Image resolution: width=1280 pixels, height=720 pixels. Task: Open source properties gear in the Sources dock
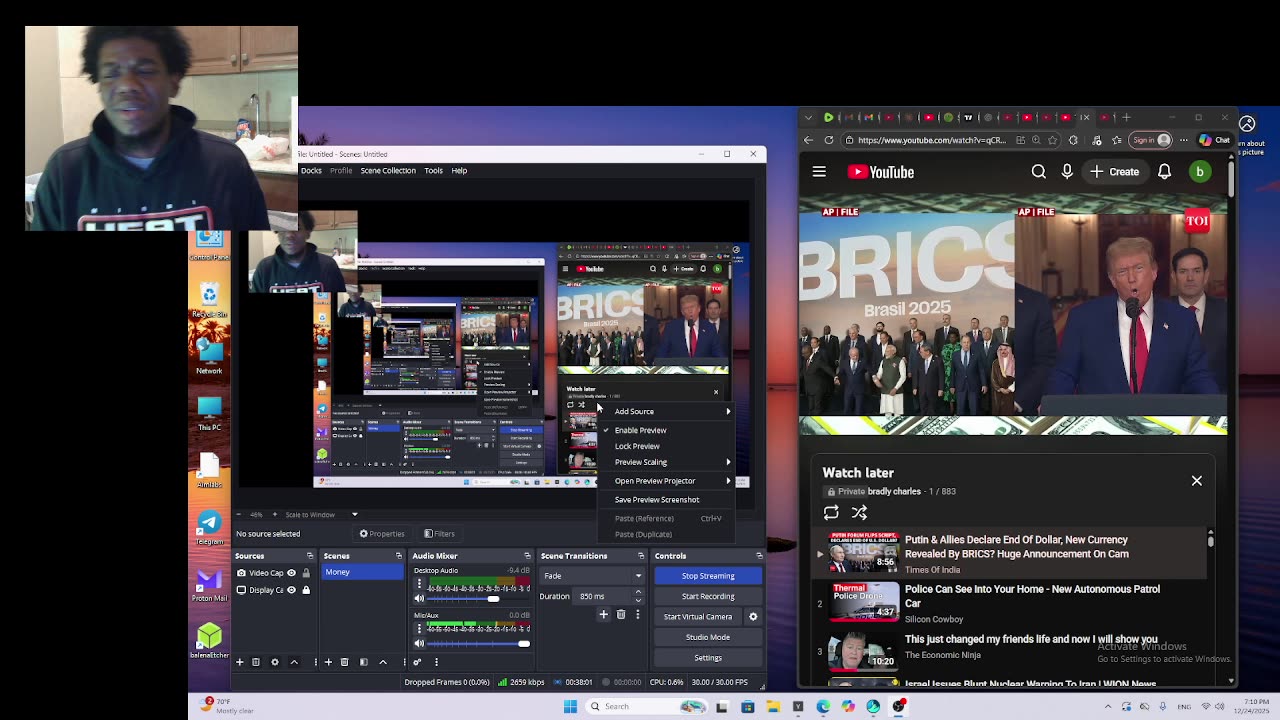pyautogui.click(x=275, y=662)
